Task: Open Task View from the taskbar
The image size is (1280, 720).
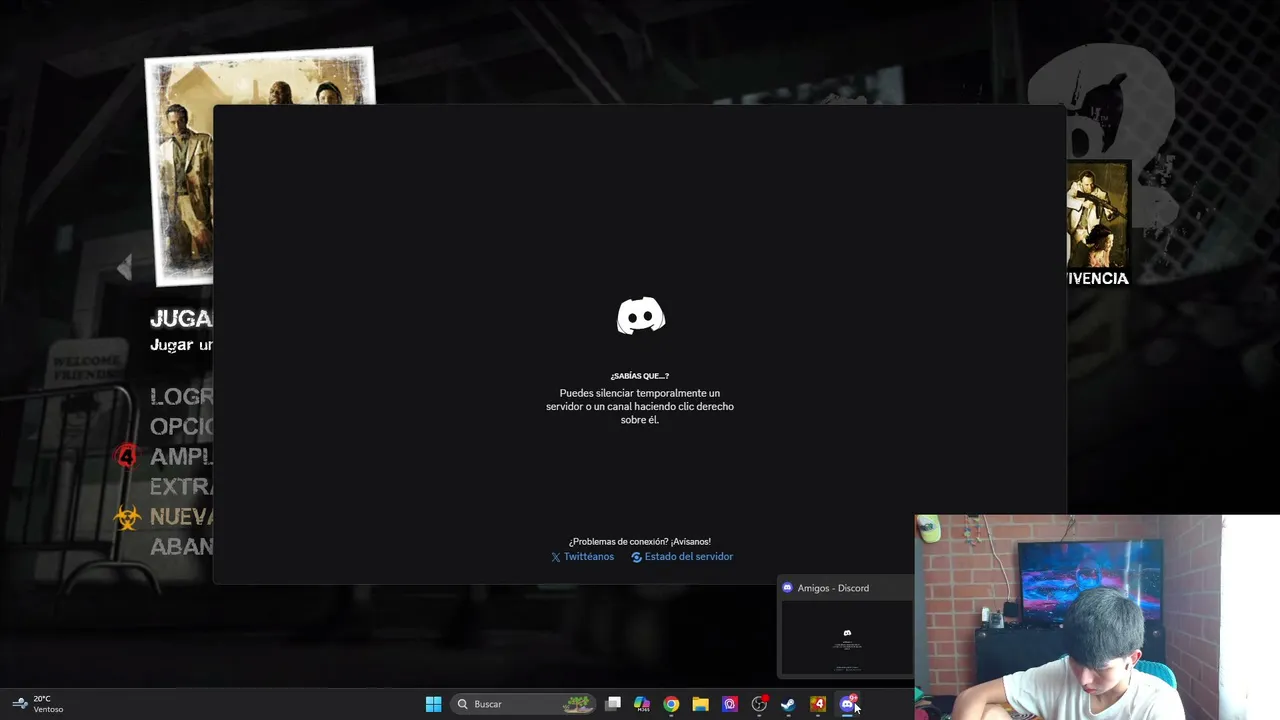Action: pyautogui.click(x=613, y=704)
